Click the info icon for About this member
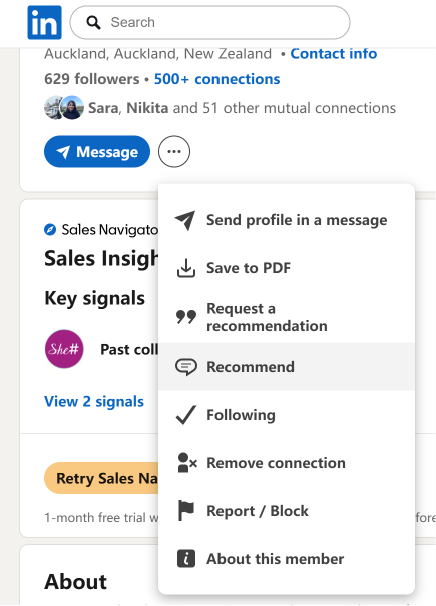436x606 pixels. tap(186, 559)
